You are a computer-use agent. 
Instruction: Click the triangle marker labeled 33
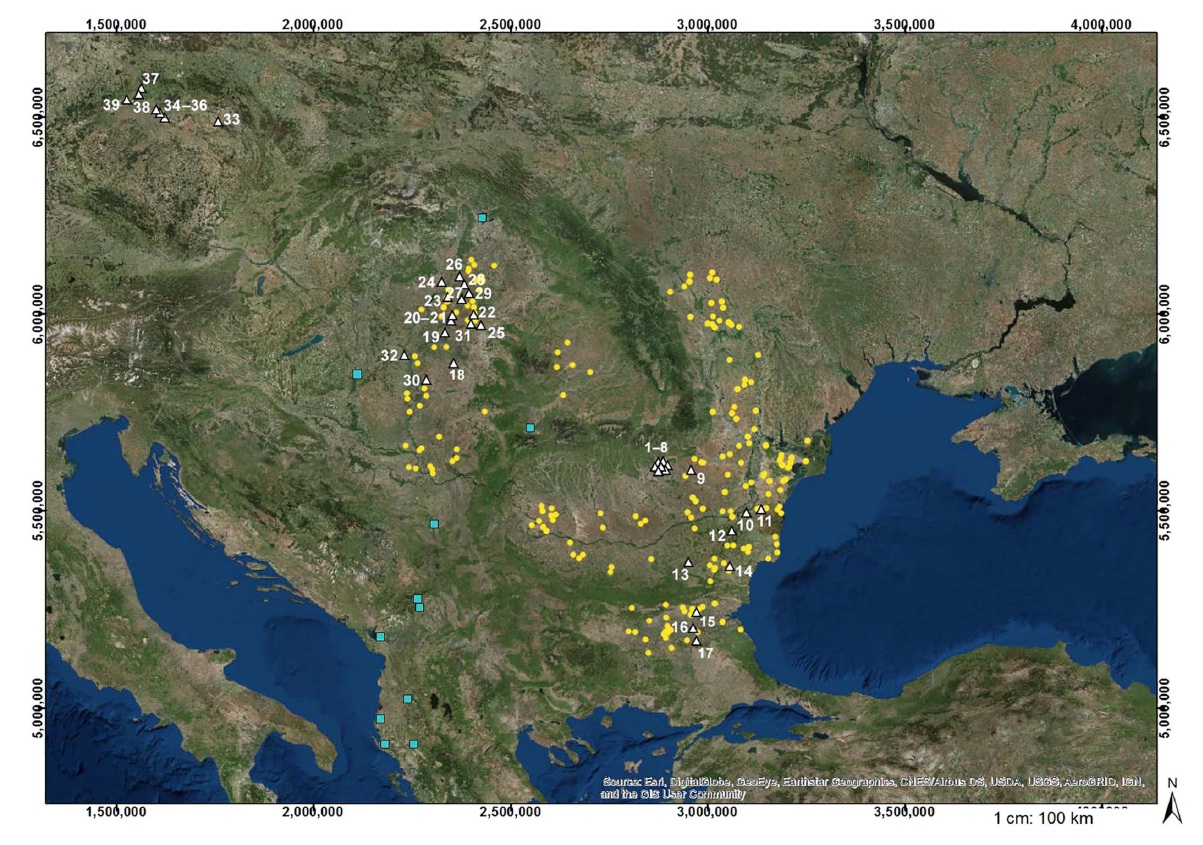[x=218, y=122]
